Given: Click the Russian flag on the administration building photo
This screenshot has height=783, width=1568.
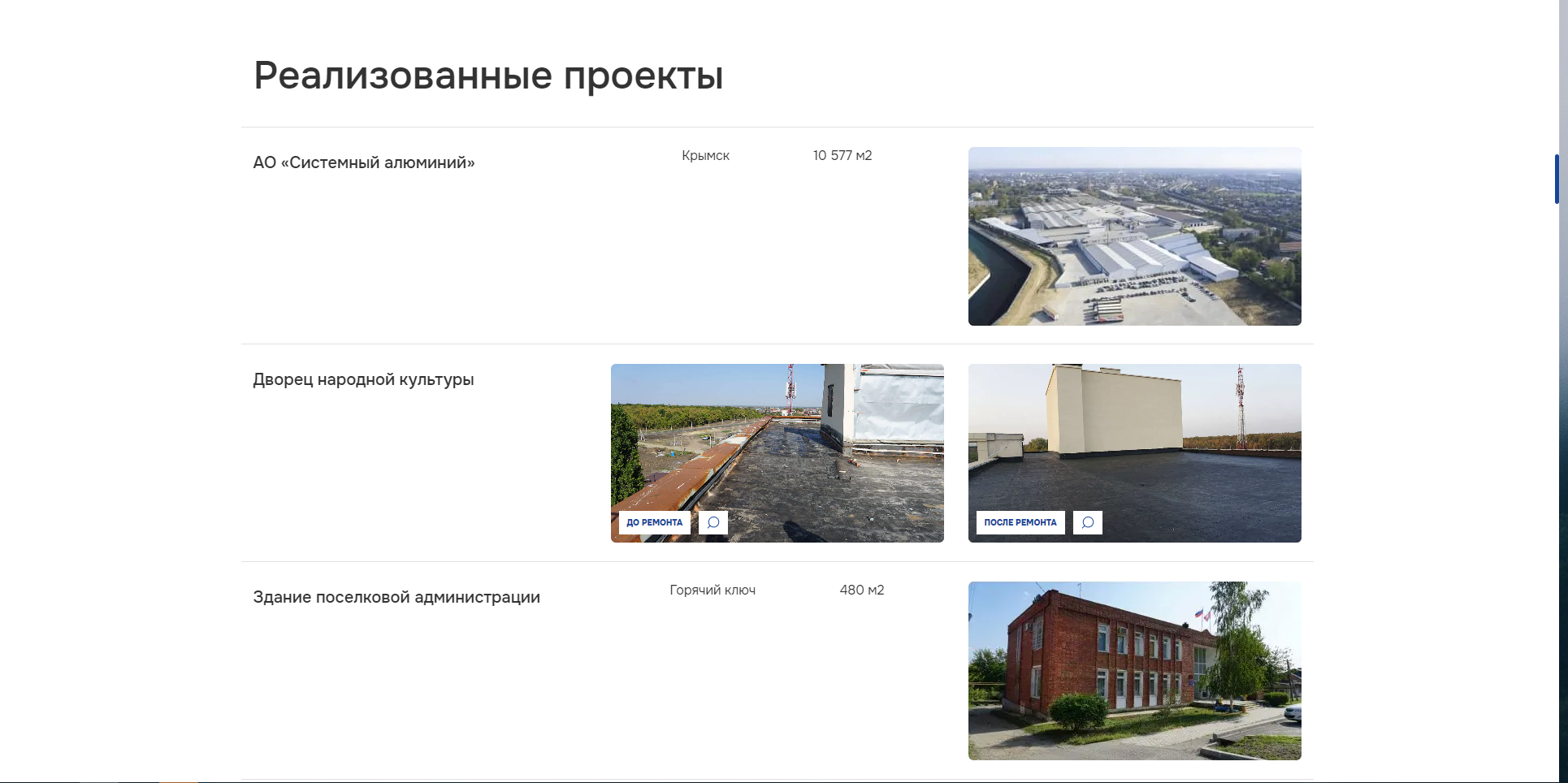Looking at the screenshot, I should (x=1199, y=614).
